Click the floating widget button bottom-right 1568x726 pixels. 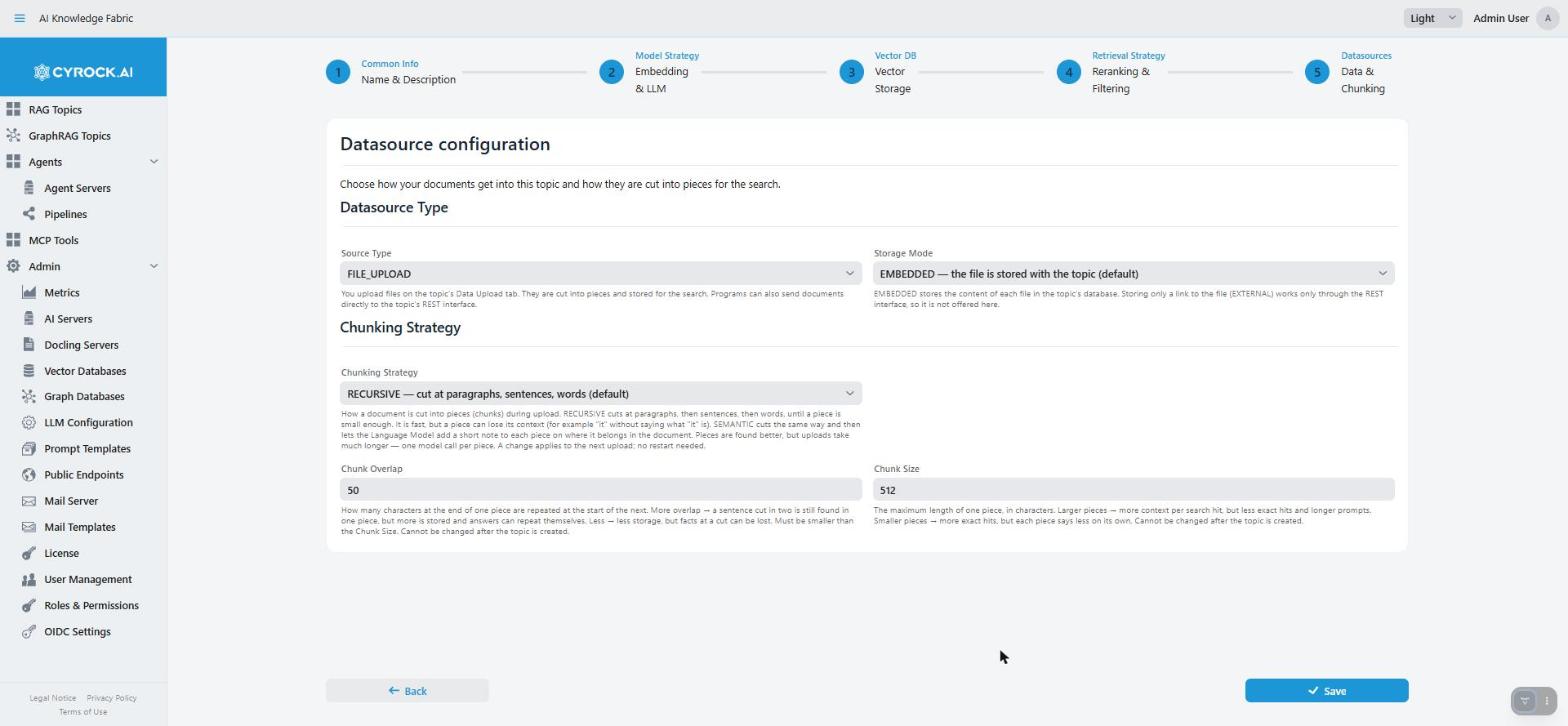pyautogui.click(x=1534, y=701)
